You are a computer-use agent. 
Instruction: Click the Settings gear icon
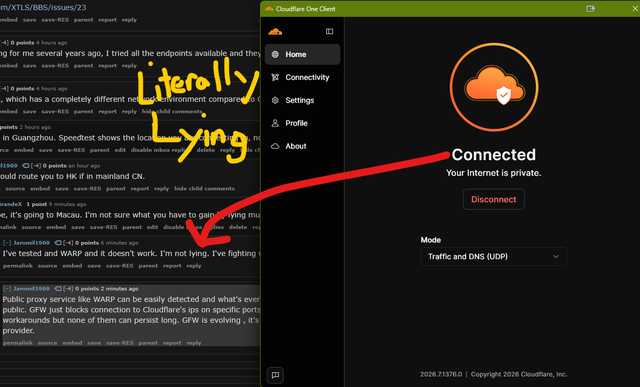275,100
